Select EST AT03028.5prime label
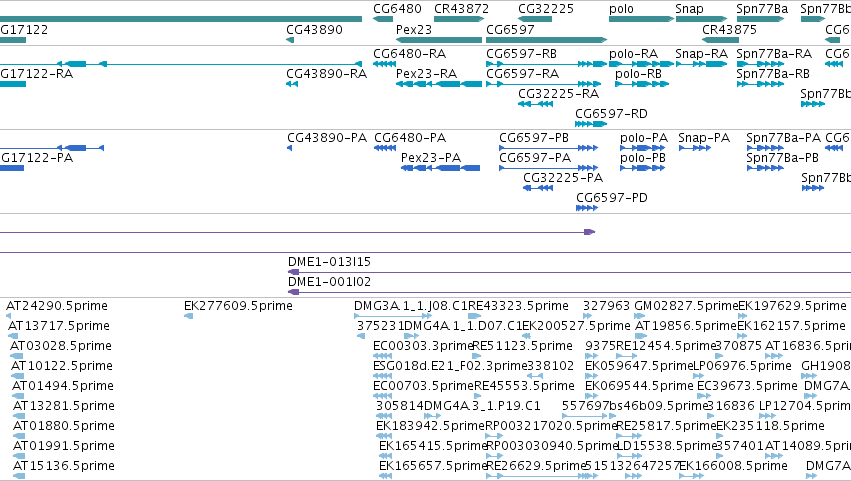The width and height of the screenshot is (851, 481). (61, 346)
